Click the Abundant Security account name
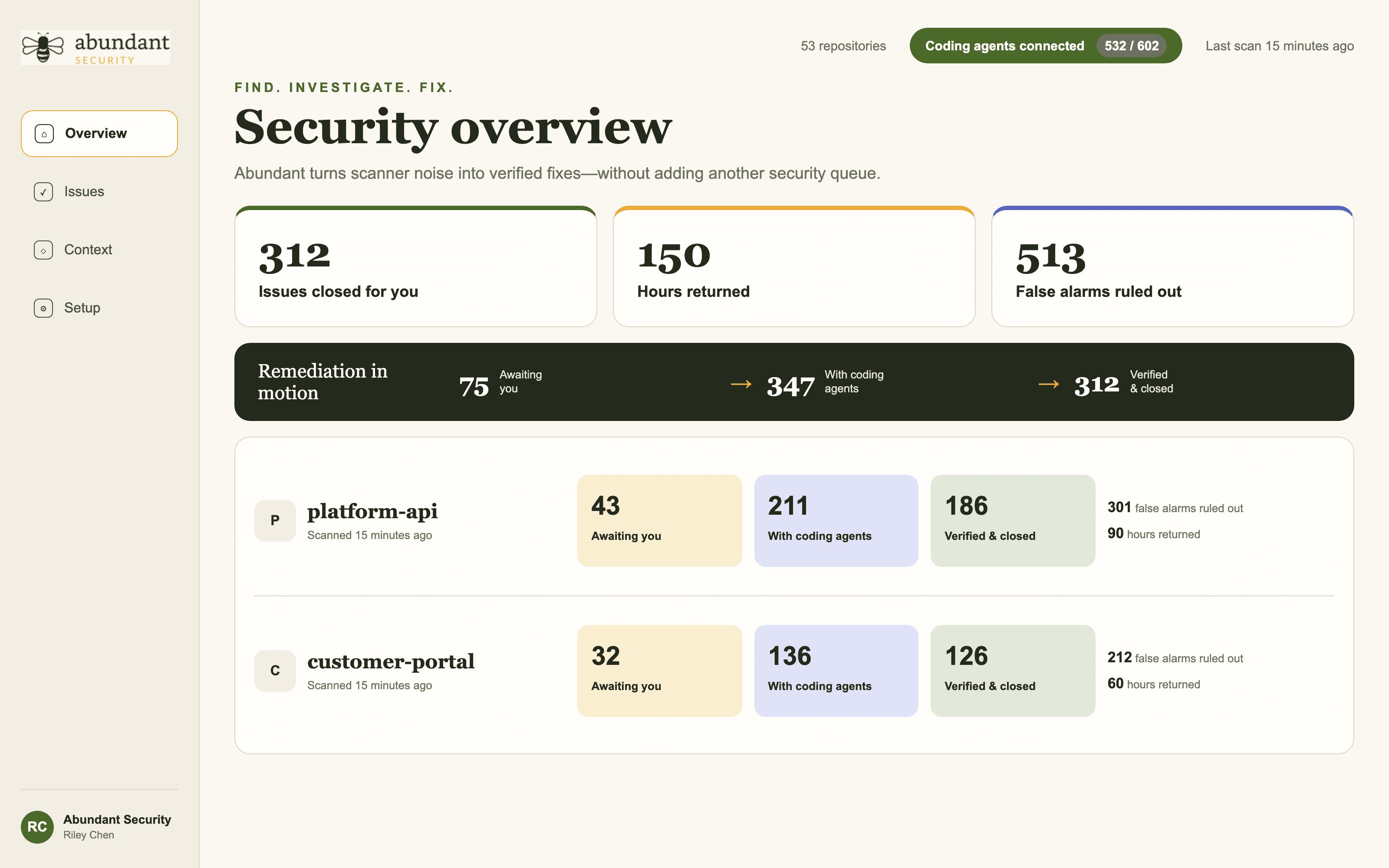1389x868 pixels. point(117,819)
